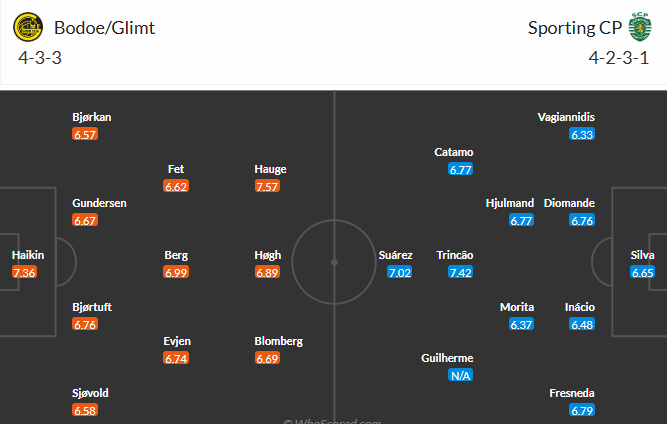Image resolution: width=667 pixels, height=424 pixels.
Task: Click player name Sjøvold
Action: click(92, 393)
